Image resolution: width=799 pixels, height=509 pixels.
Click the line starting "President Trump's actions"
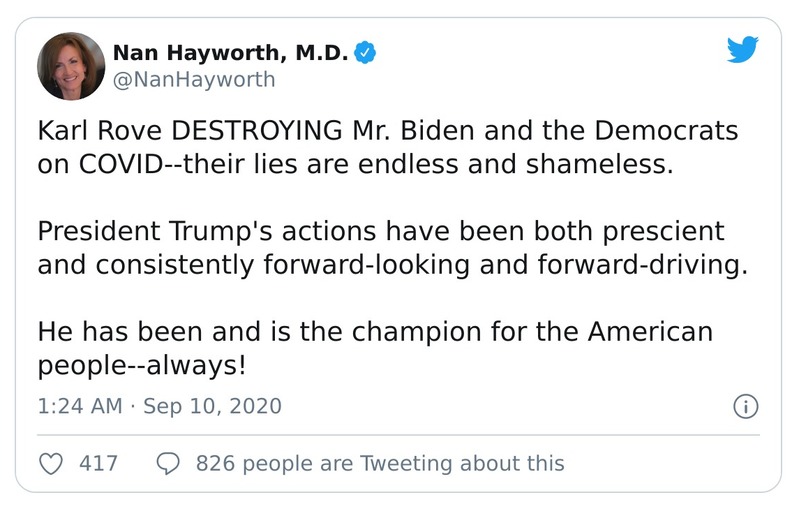(380, 233)
